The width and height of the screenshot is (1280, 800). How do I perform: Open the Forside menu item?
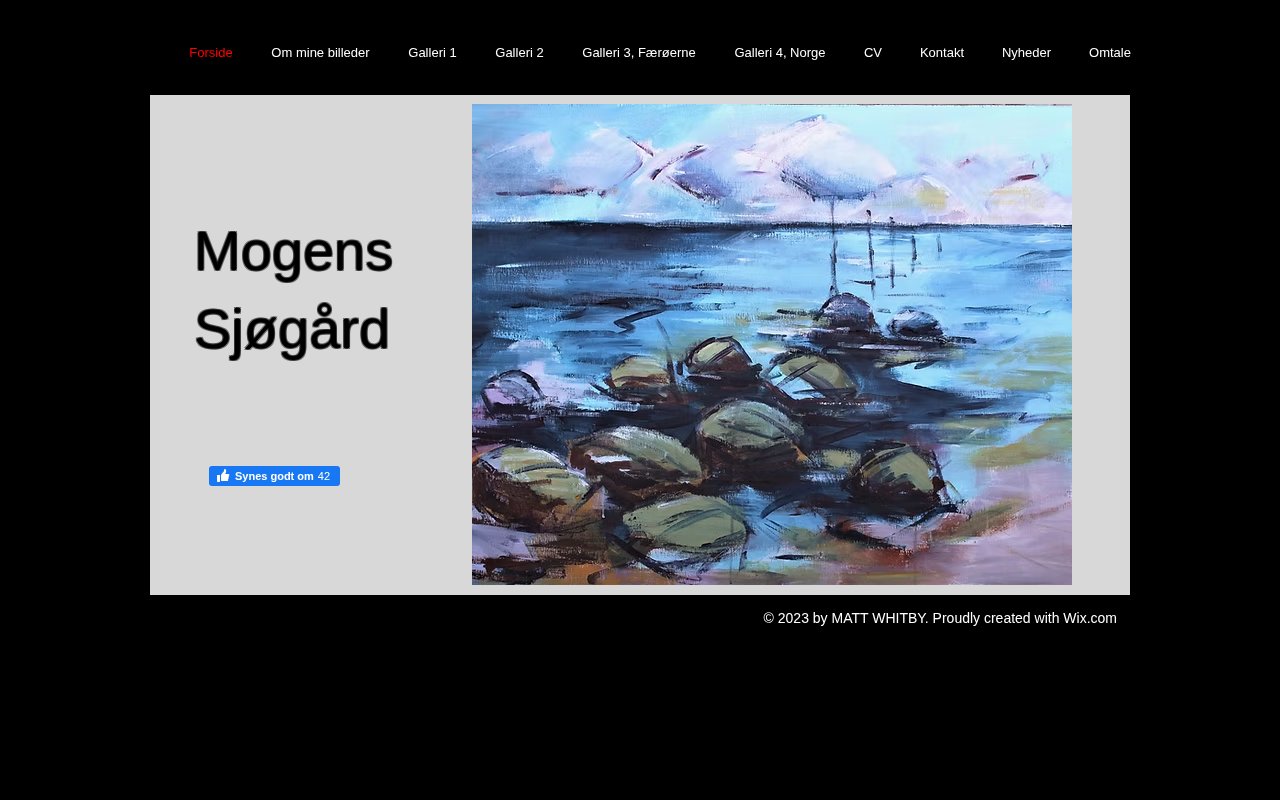[x=211, y=53]
